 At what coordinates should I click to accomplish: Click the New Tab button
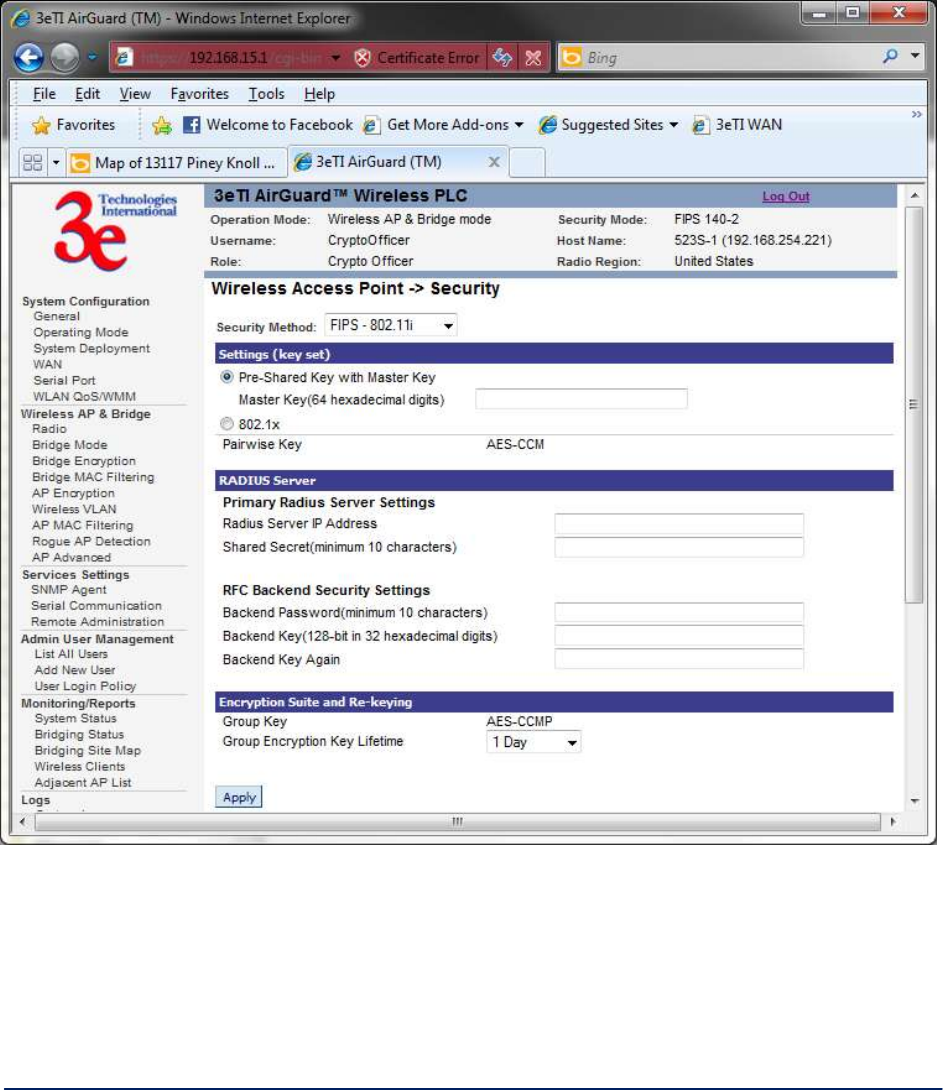[x=527, y=163]
